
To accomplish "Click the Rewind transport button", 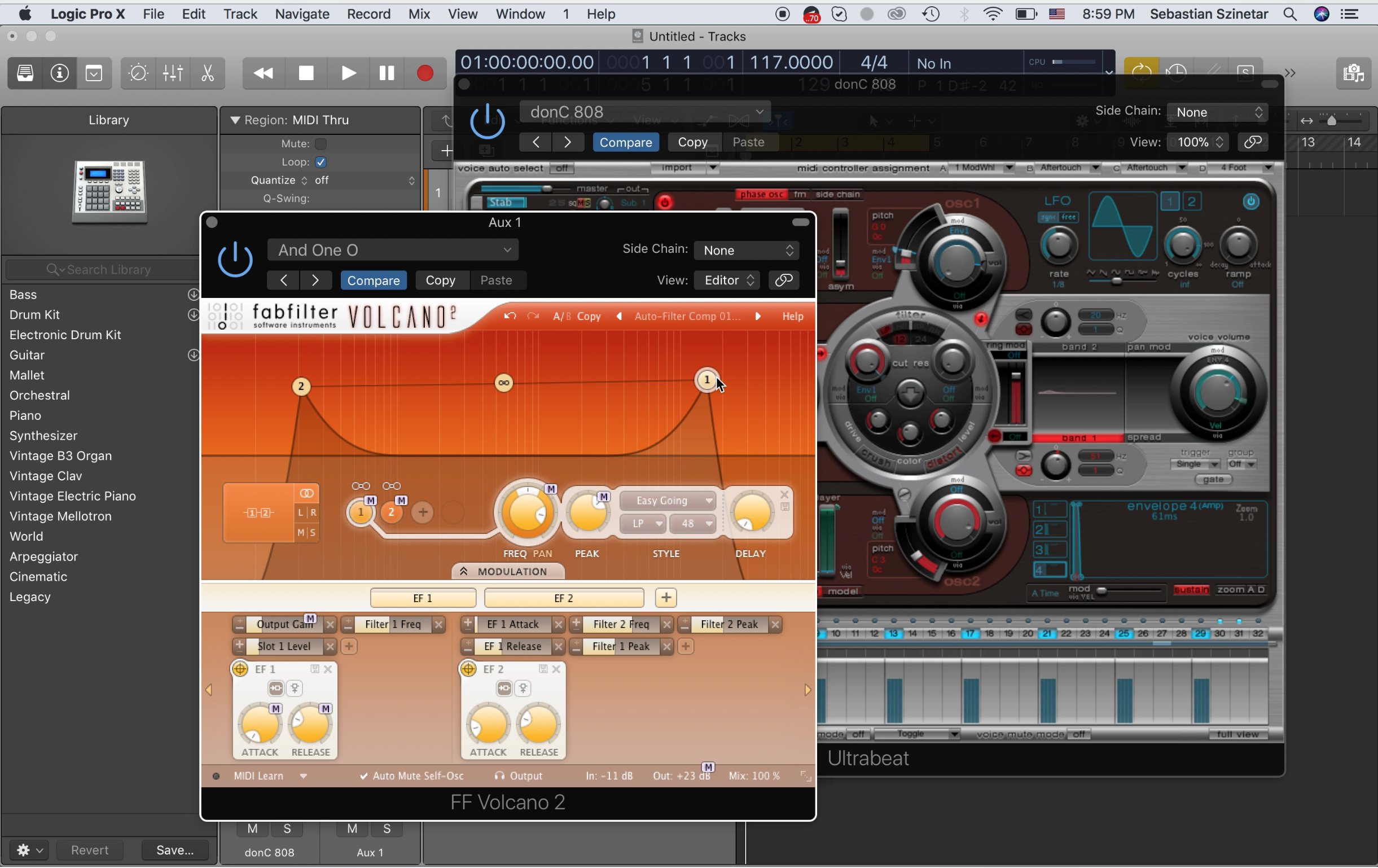I will [x=263, y=73].
